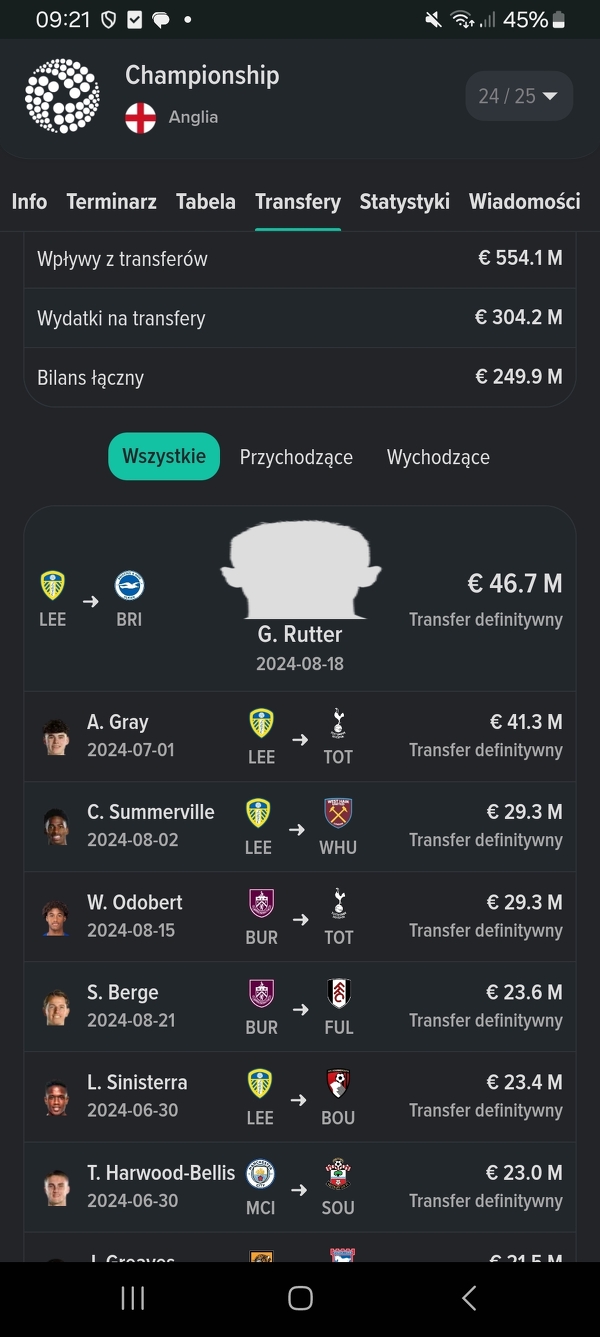This screenshot has width=600, height=1337.
Task: Open the Terminarz tab
Action: coord(111,202)
